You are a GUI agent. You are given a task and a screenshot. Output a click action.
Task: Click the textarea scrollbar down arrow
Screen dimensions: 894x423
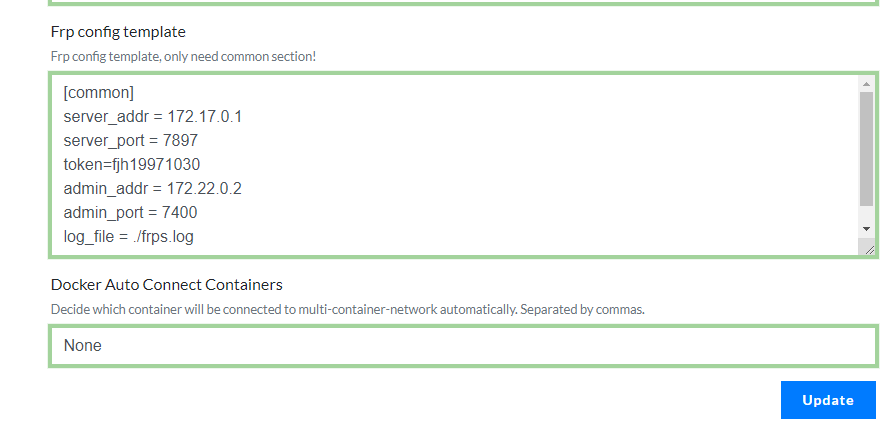click(x=866, y=229)
